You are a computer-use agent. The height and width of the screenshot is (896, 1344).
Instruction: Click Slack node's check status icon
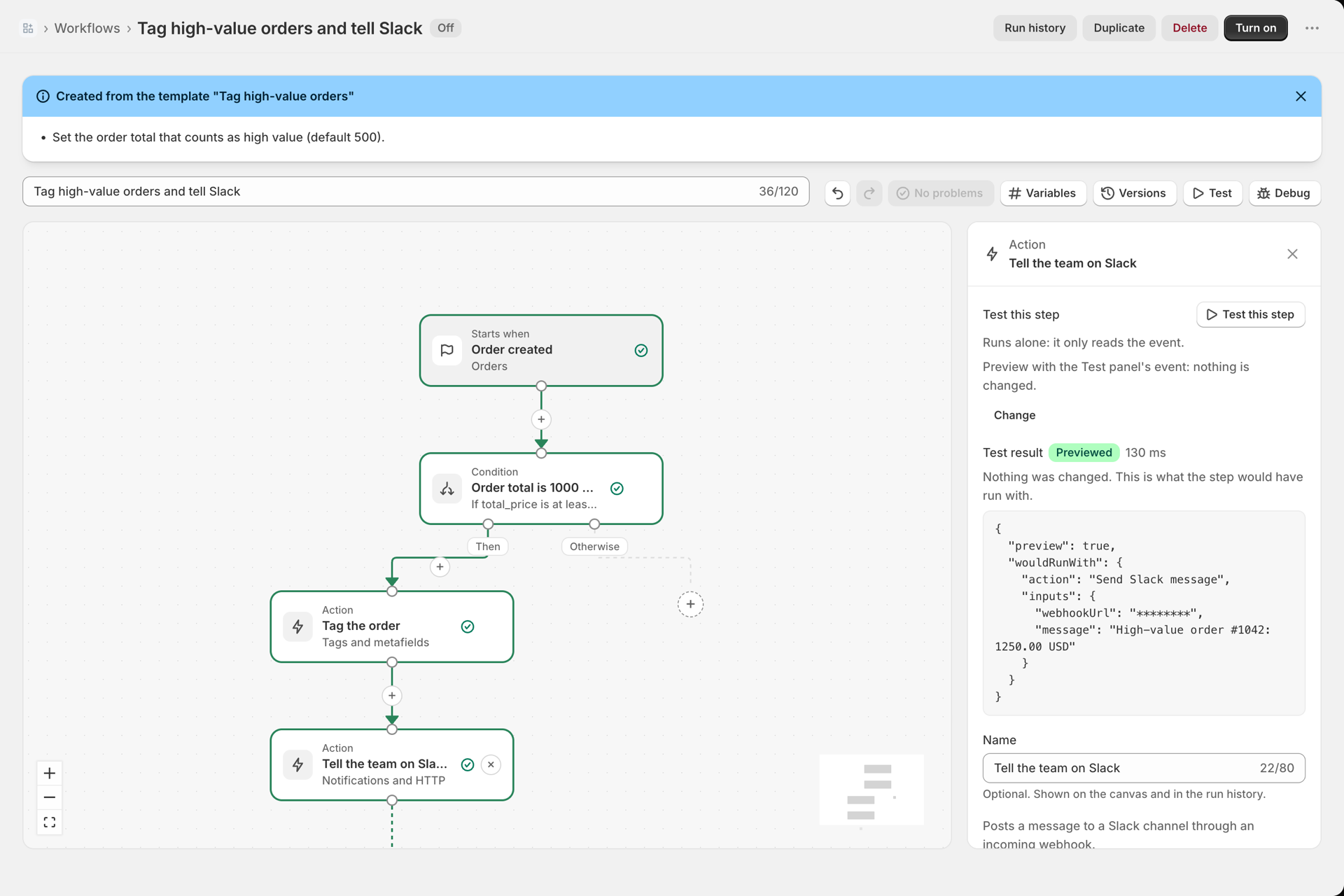click(468, 764)
